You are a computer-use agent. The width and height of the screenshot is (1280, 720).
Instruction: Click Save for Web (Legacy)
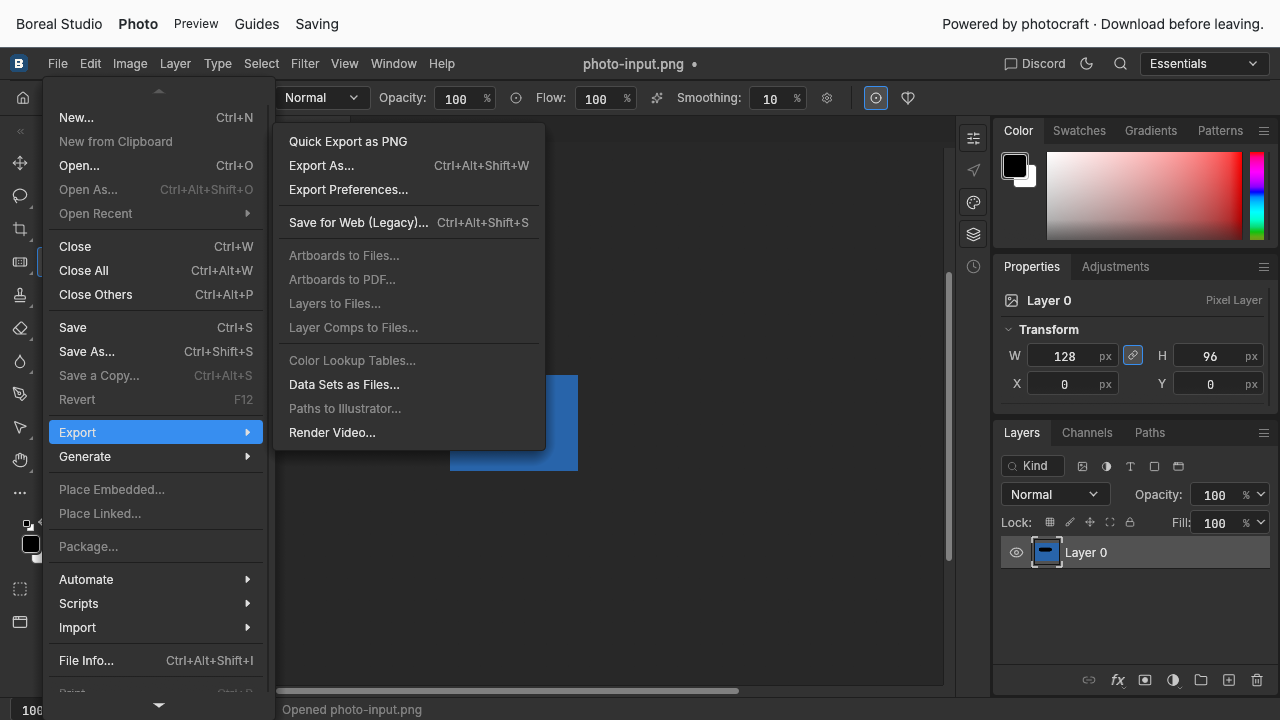409,223
